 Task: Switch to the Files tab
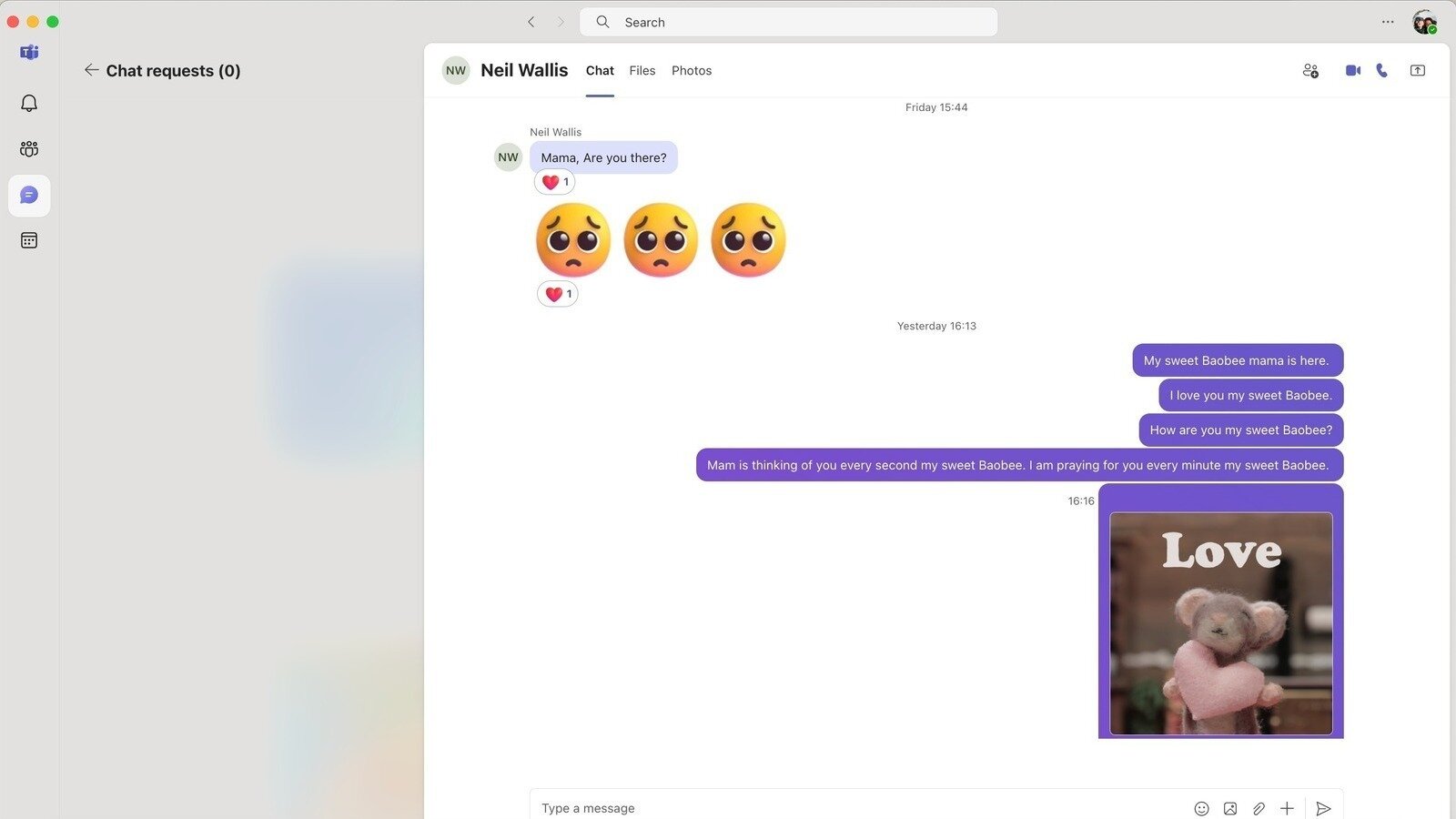(642, 70)
